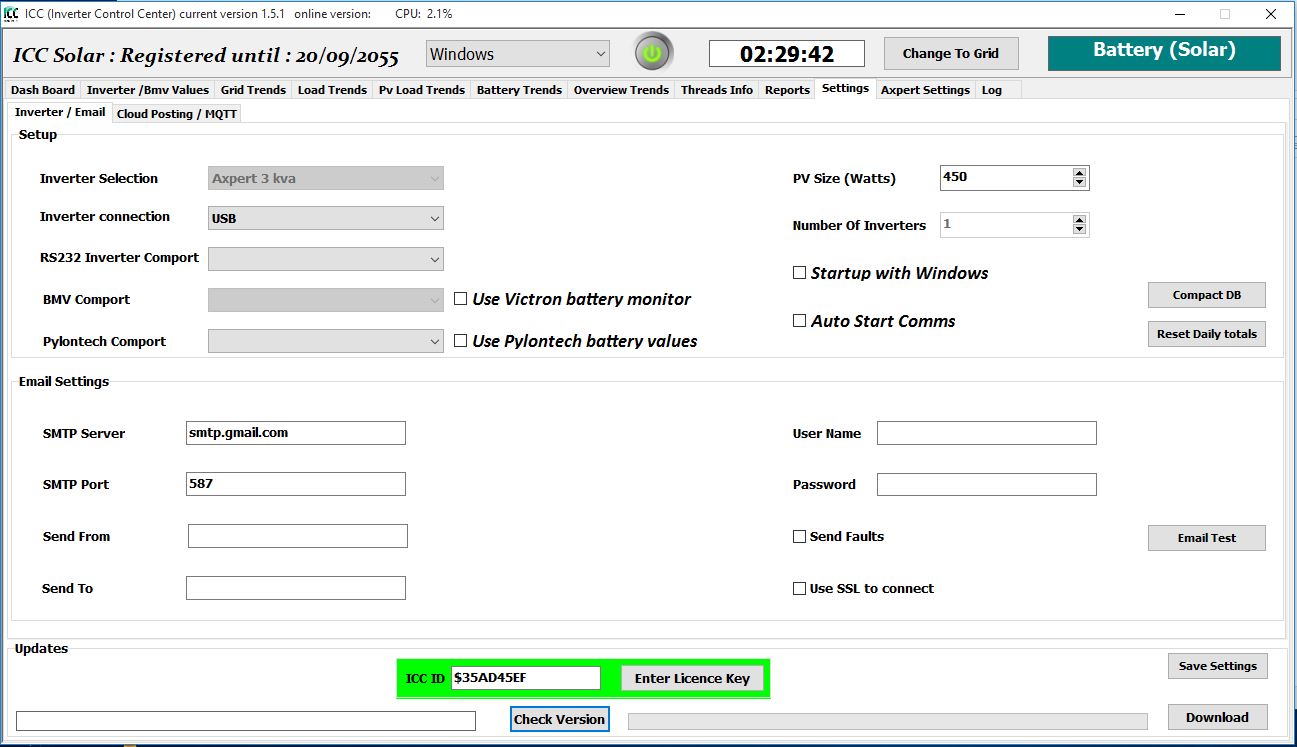Open the Windows theme dropdown
Viewport: 1297px width, 747px height.
point(518,54)
